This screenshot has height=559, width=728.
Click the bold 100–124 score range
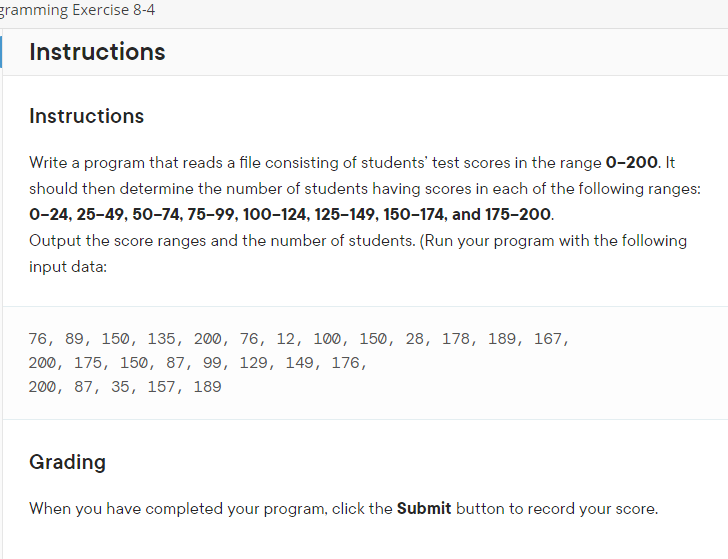[275, 214]
